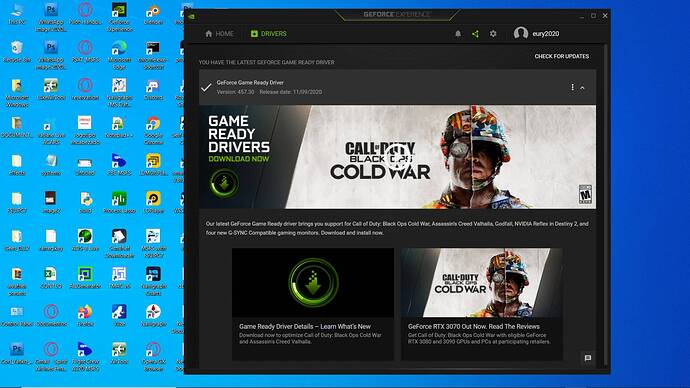Open Google Chrome desktop shortcut
The image size is (690, 388).
(x=153, y=130)
